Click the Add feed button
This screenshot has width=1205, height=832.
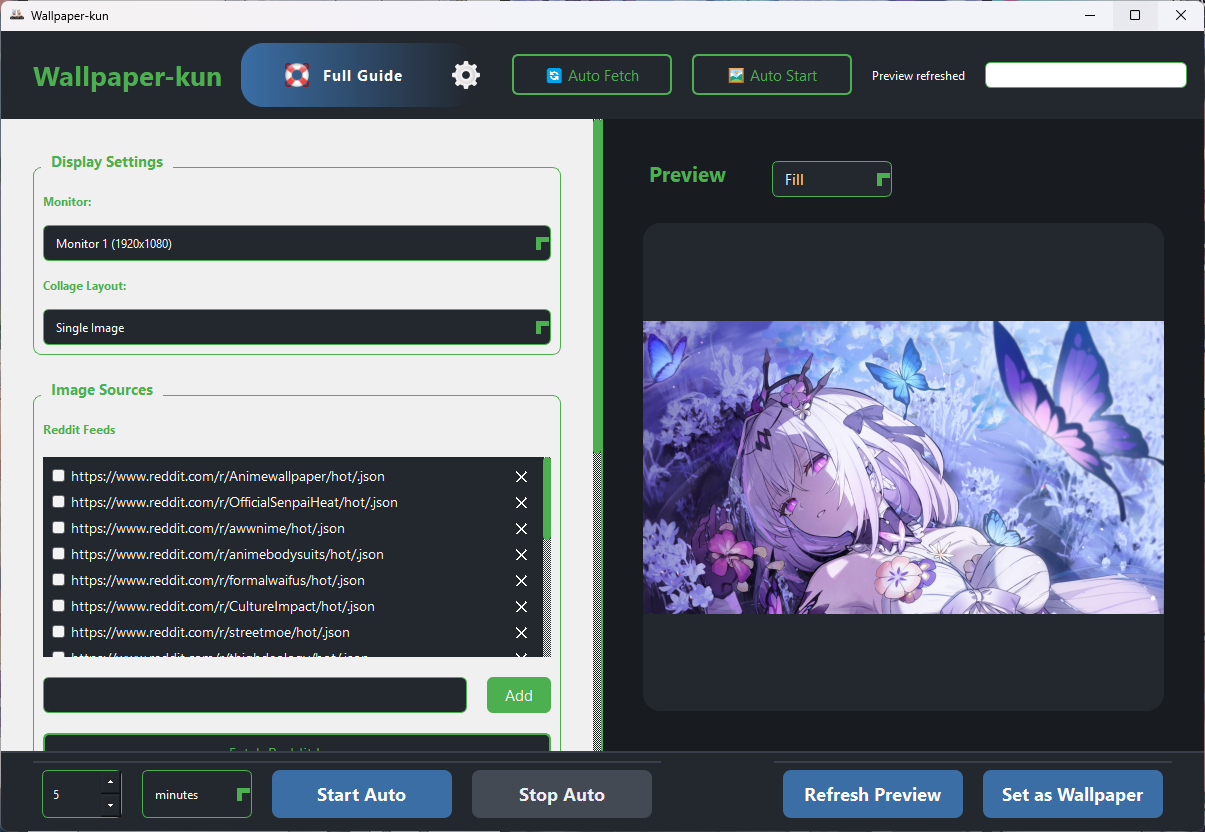(519, 695)
